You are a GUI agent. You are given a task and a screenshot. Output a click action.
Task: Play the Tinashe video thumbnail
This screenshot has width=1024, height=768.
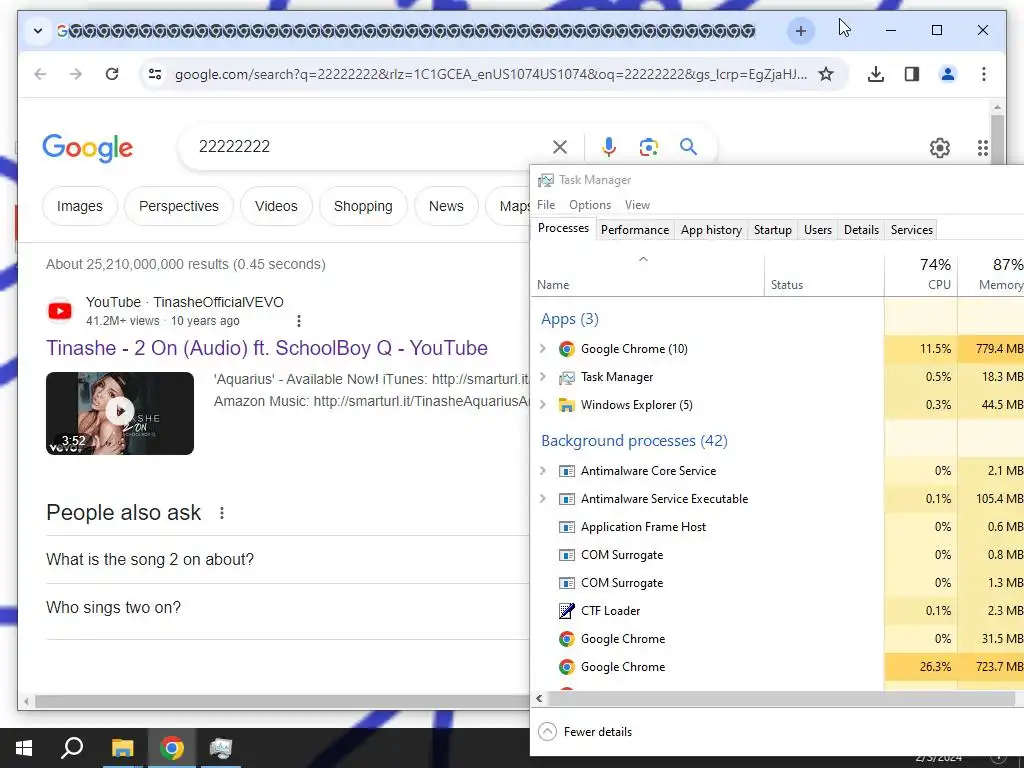(x=120, y=413)
